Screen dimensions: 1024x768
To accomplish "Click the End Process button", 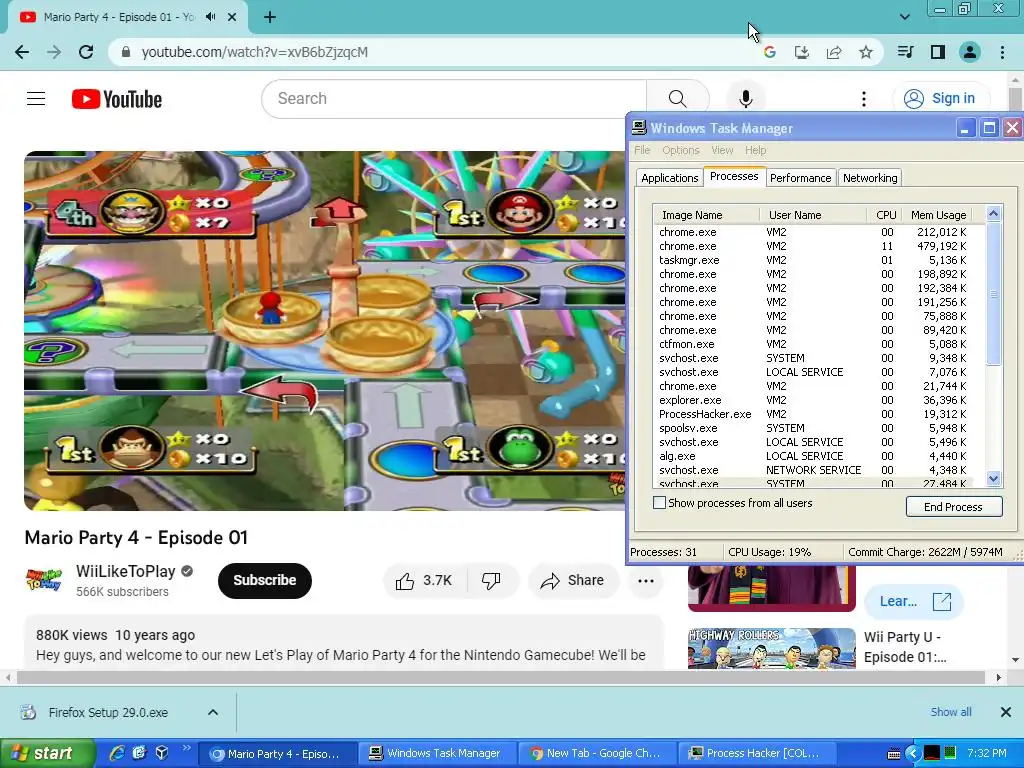I will [953, 507].
